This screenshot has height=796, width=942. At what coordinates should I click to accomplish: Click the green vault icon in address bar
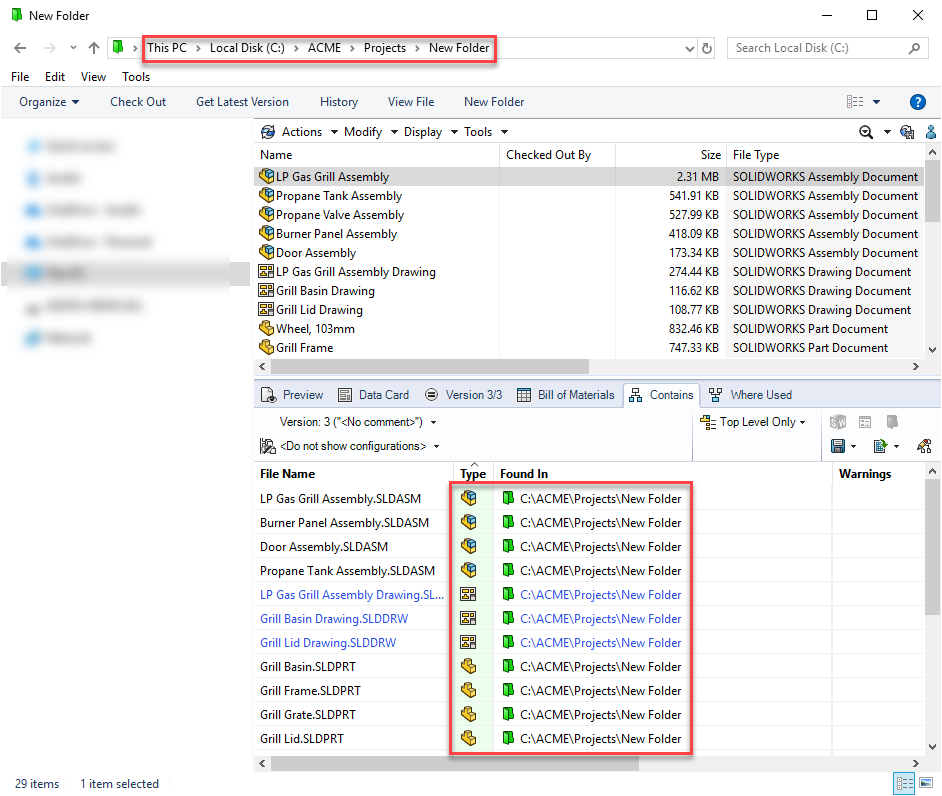click(x=118, y=47)
